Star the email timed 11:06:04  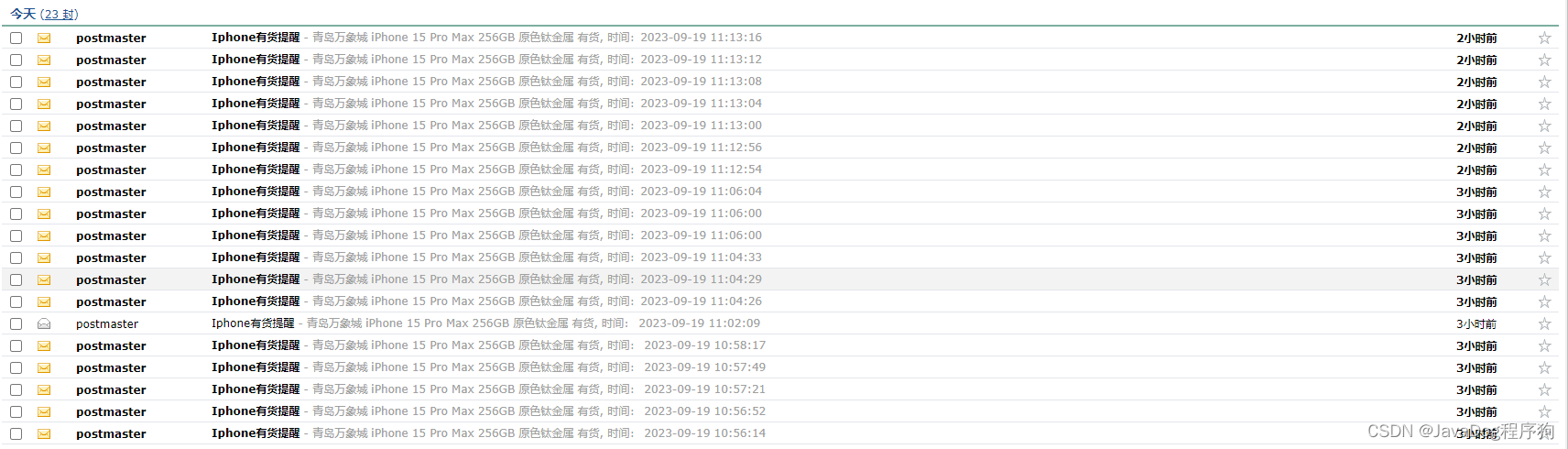pyautogui.click(x=1544, y=192)
